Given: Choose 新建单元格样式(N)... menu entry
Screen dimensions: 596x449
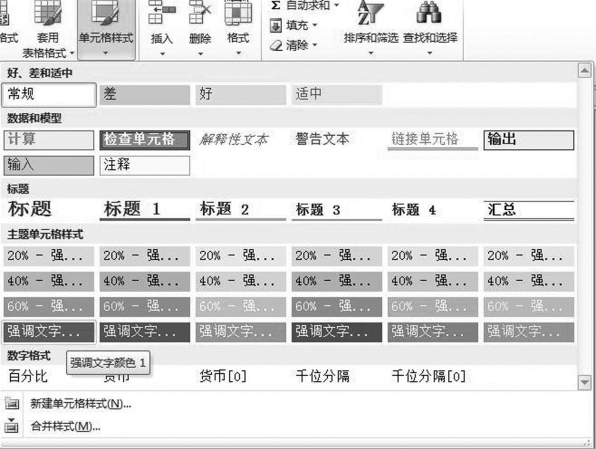Looking at the screenshot, I should [81, 404].
